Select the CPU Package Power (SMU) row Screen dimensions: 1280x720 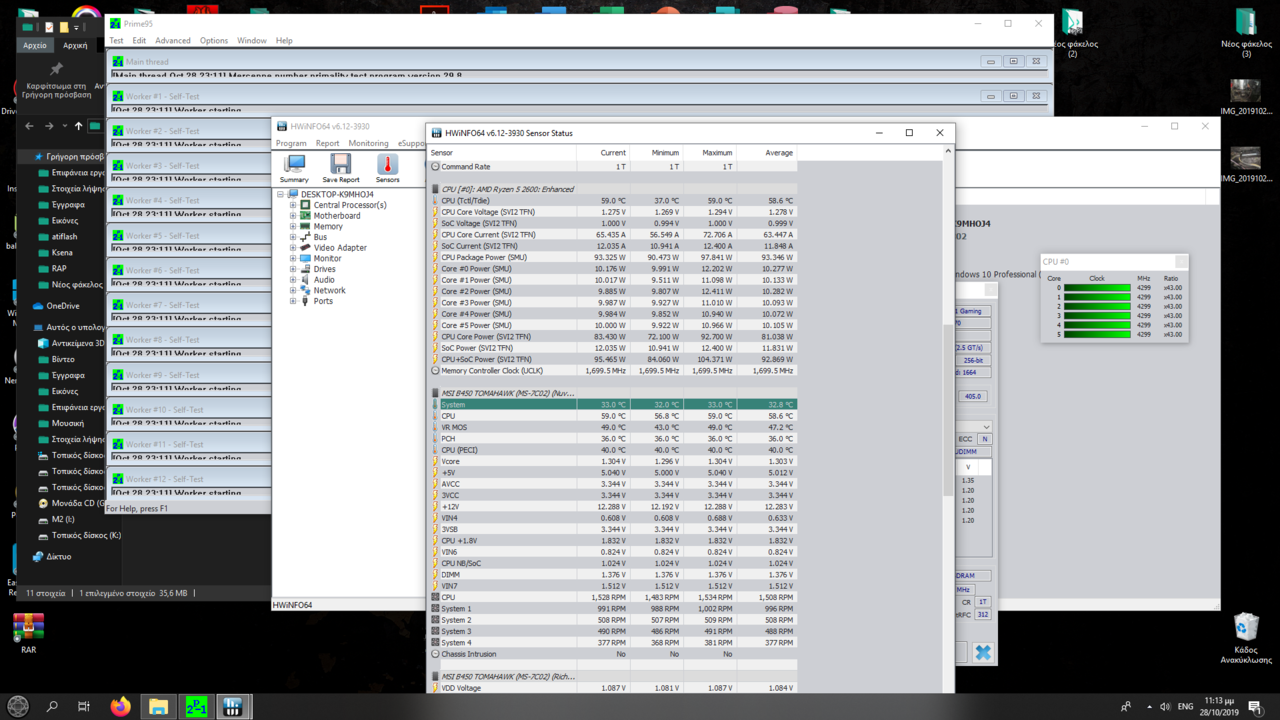[x=613, y=257]
